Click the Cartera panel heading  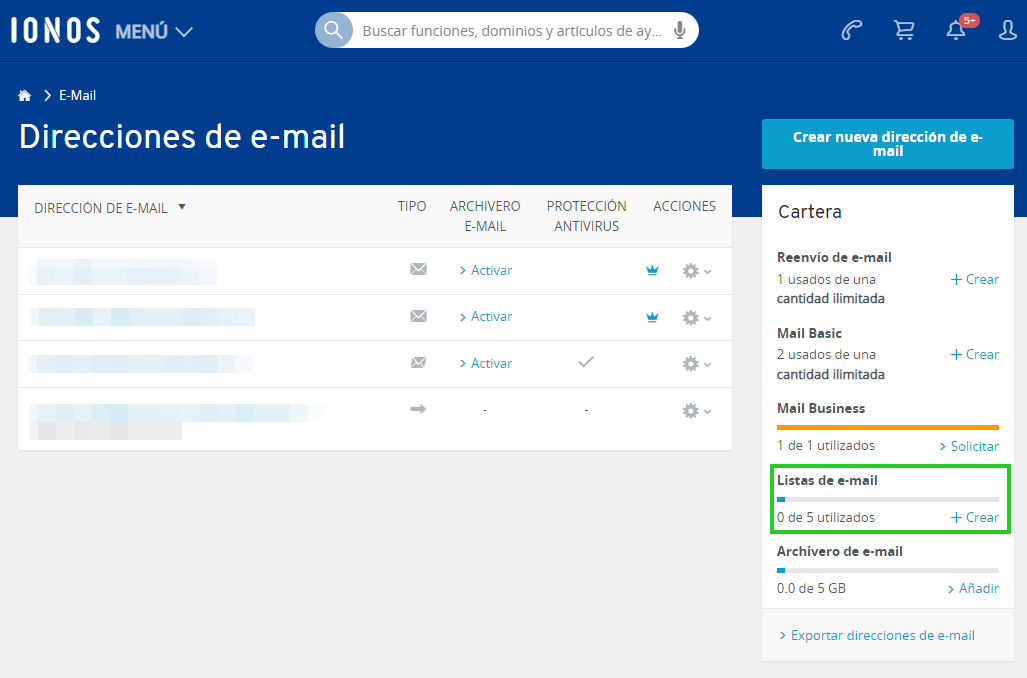click(x=810, y=212)
